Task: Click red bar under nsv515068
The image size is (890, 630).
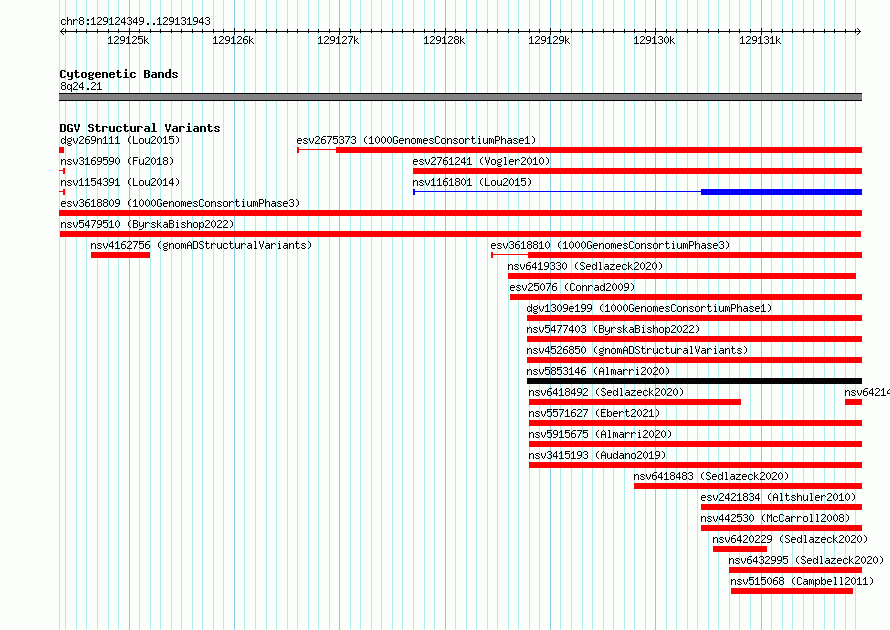Action: pyautogui.click(x=792, y=591)
